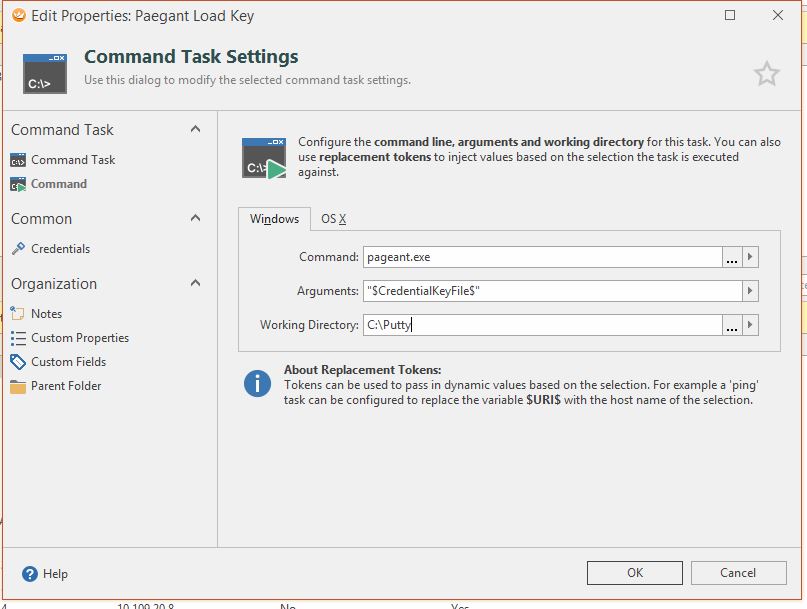The height and width of the screenshot is (609, 807).
Task: Collapse the Common section
Action: click(195, 218)
